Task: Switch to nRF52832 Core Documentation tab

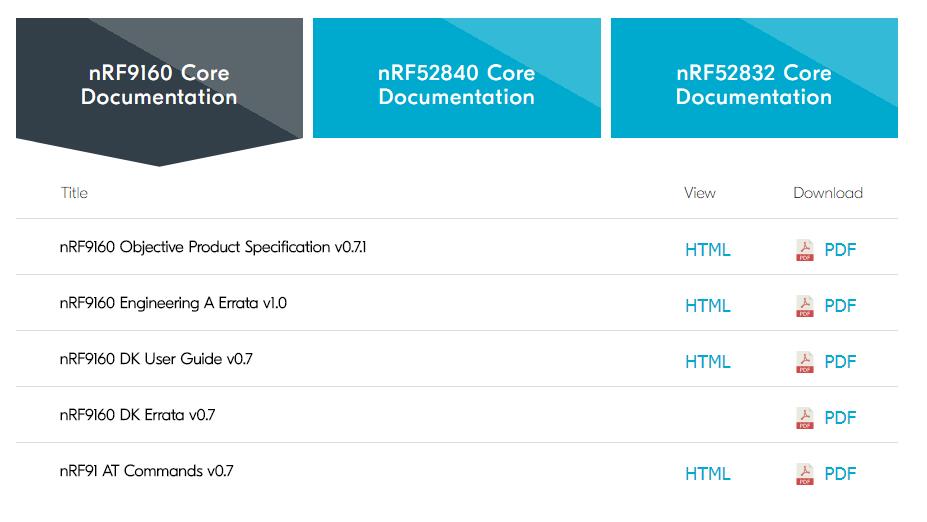Action: coord(754,85)
